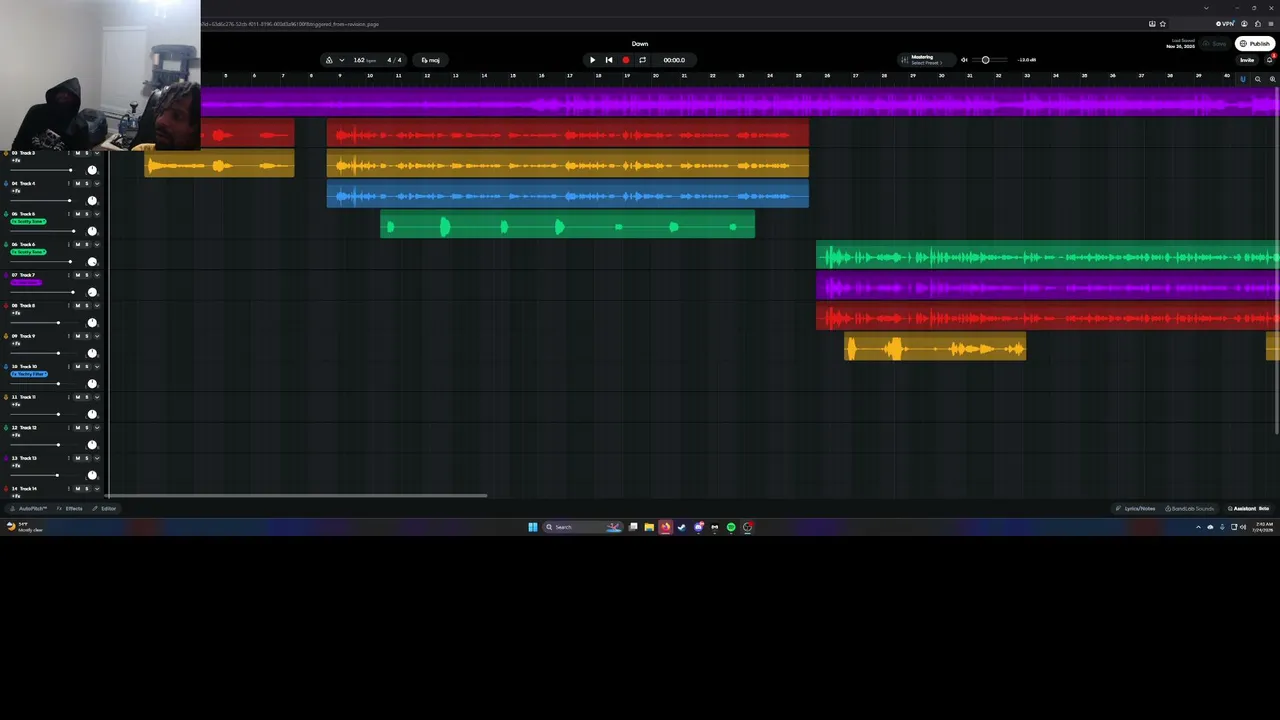This screenshot has height=720, width=1280.
Task: Solo Track 3
Action: pos(87,153)
